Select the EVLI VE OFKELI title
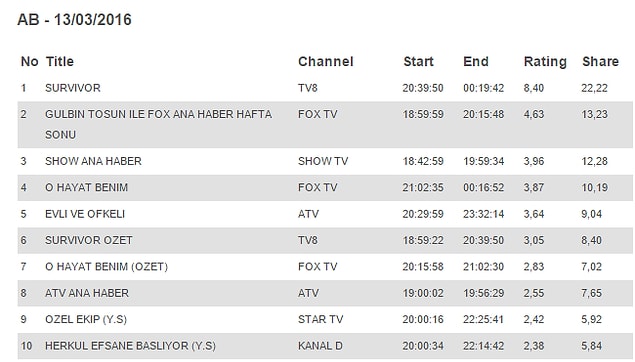This screenshot has width=635, height=362. 85,214
